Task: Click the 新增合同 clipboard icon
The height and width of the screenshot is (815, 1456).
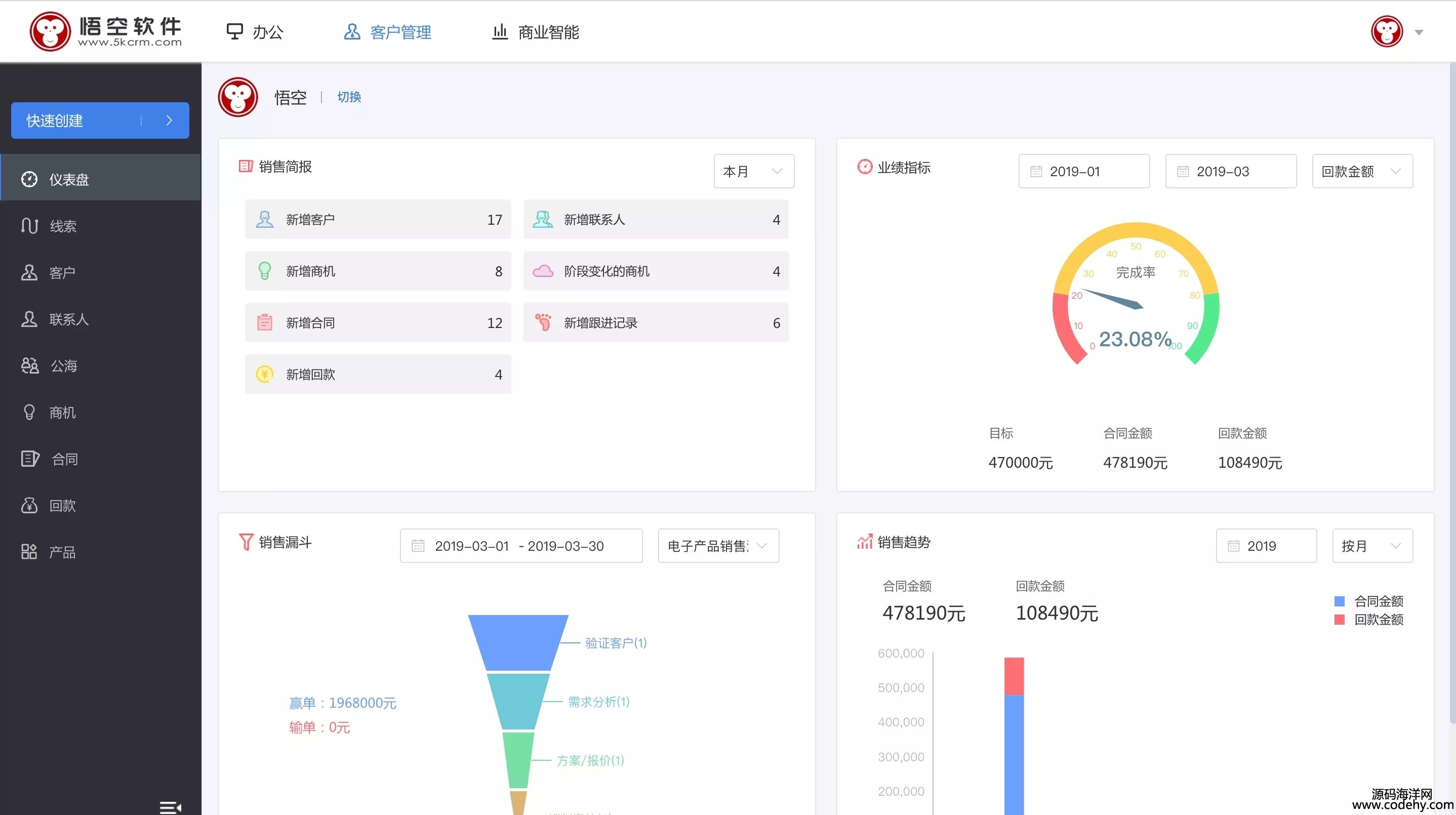Action: [x=265, y=323]
